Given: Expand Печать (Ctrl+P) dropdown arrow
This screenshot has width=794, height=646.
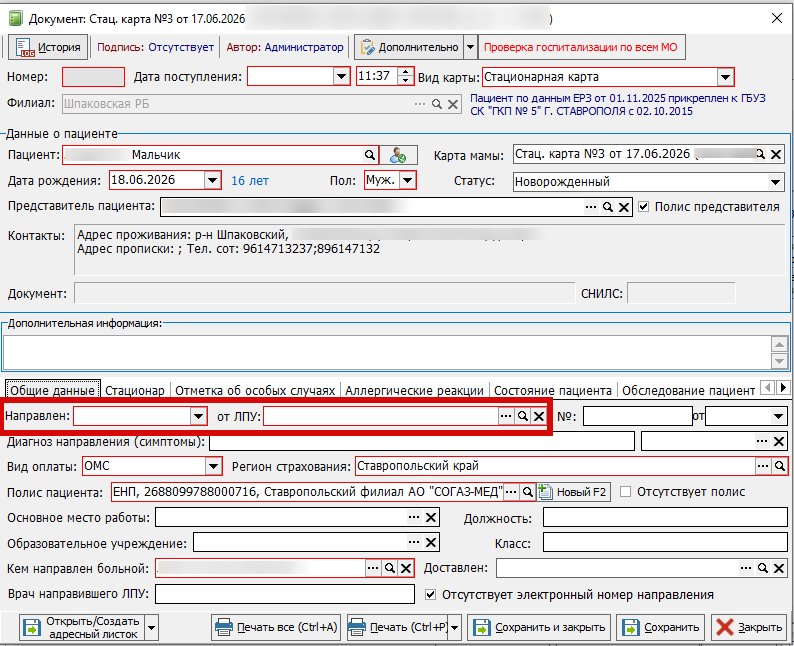Looking at the screenshot, I should click(x=455, y=628).
